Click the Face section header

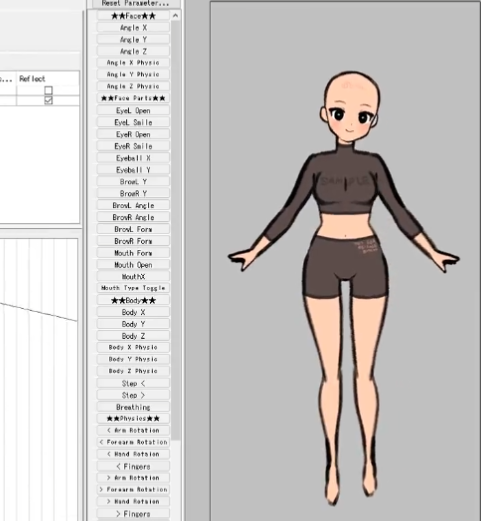click(133, 16)
